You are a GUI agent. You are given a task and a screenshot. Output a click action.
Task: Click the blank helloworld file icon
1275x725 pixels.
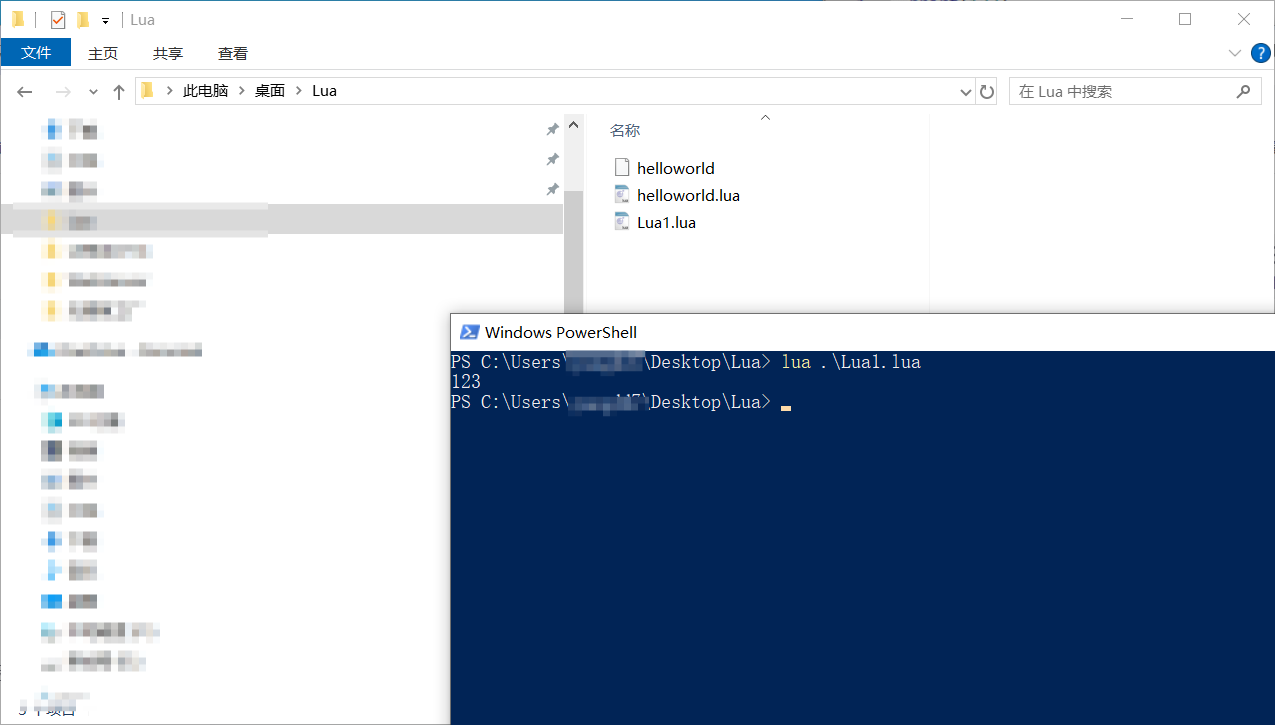(x=622, y=168)
